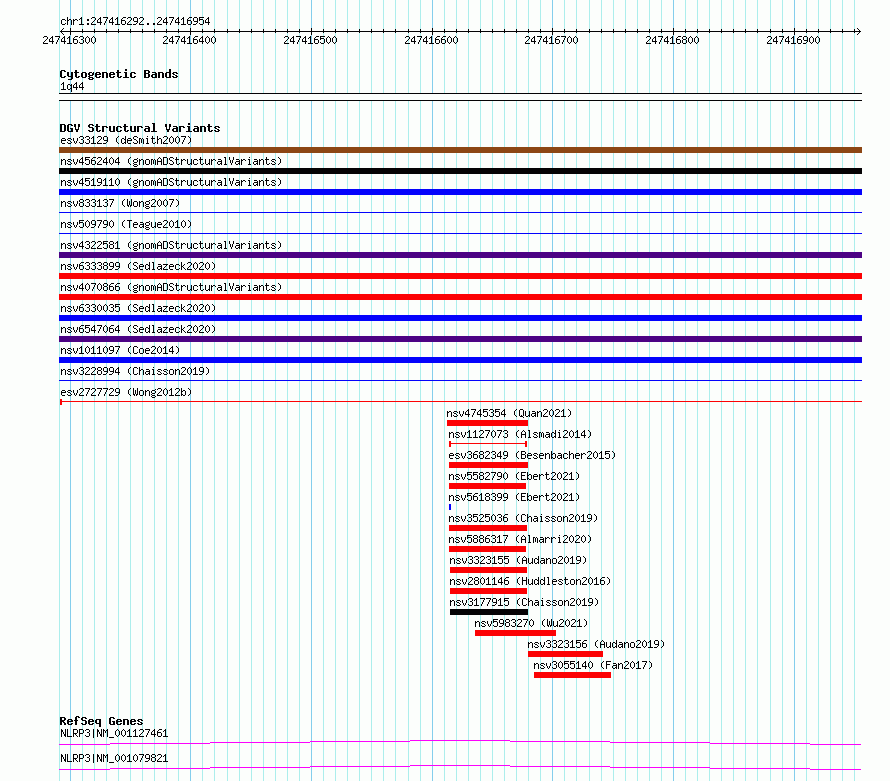Select the red nsv3055140 variant bar
The height and width of the screenshot is (781, 890).
573,675
